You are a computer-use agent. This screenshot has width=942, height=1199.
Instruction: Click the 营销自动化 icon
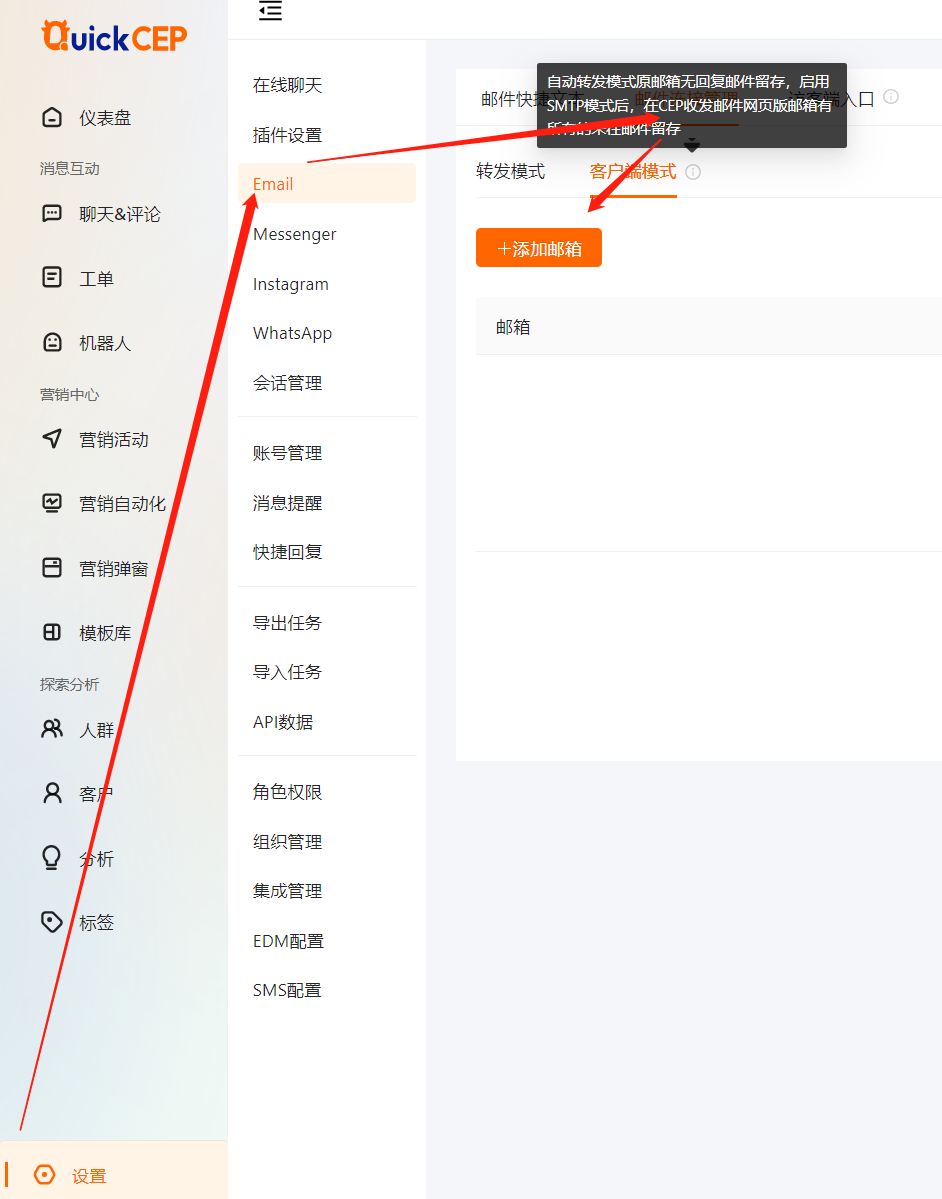click(52, 503)
